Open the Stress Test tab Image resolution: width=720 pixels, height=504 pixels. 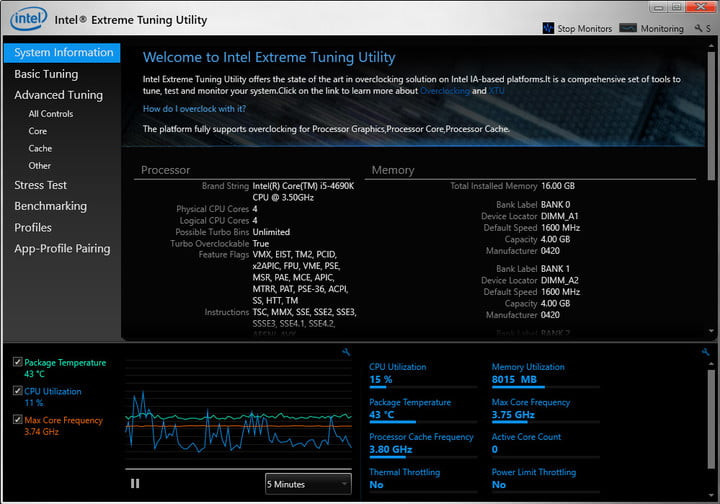(x=40, y=185)
